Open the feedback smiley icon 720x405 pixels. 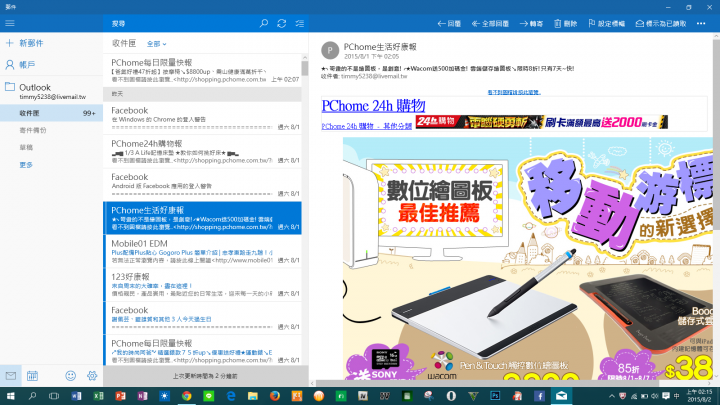pos(70,376)
